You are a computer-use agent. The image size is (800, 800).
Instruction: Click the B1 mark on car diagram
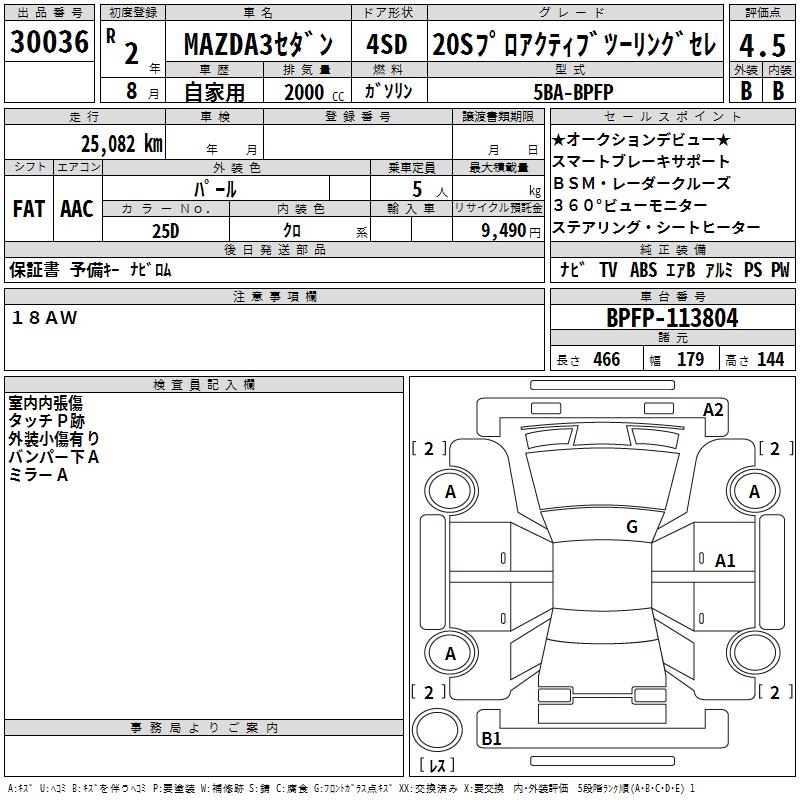(491, 738)
